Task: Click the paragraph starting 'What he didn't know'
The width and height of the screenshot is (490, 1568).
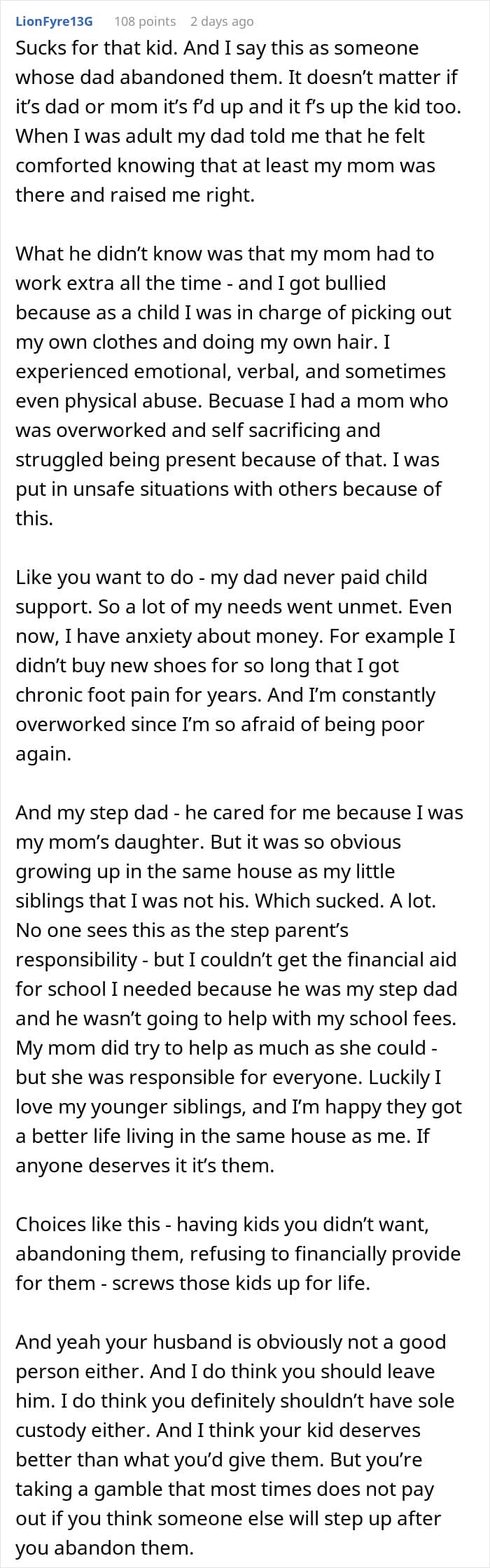Action: pos(231,386)
